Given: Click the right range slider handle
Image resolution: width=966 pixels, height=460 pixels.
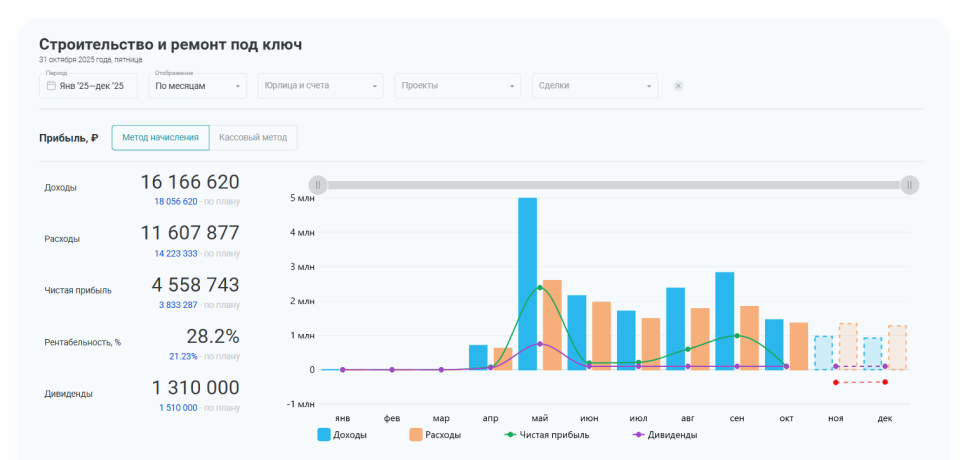Looking at the screenshot, I should pyautogui.click(x=909, y=184).
